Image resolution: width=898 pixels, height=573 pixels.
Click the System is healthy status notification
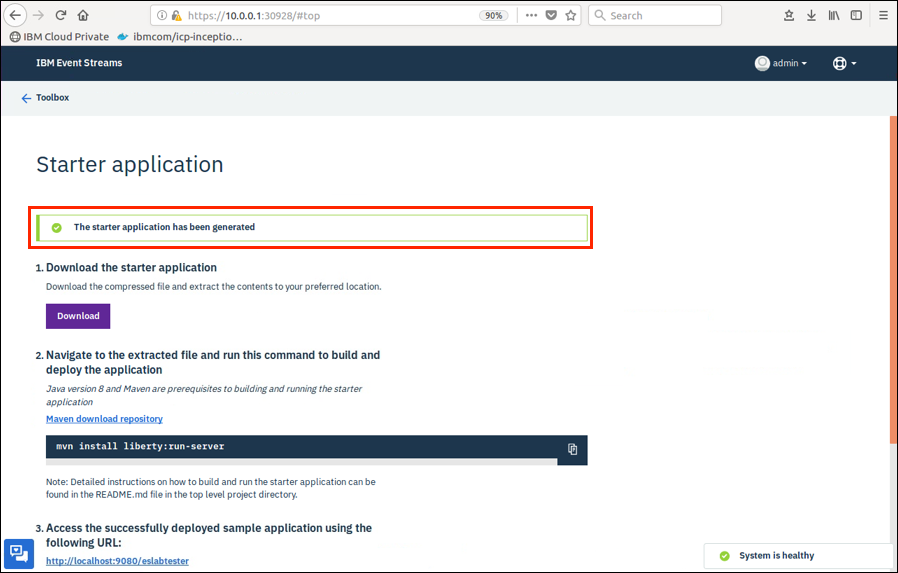[797, 556]
